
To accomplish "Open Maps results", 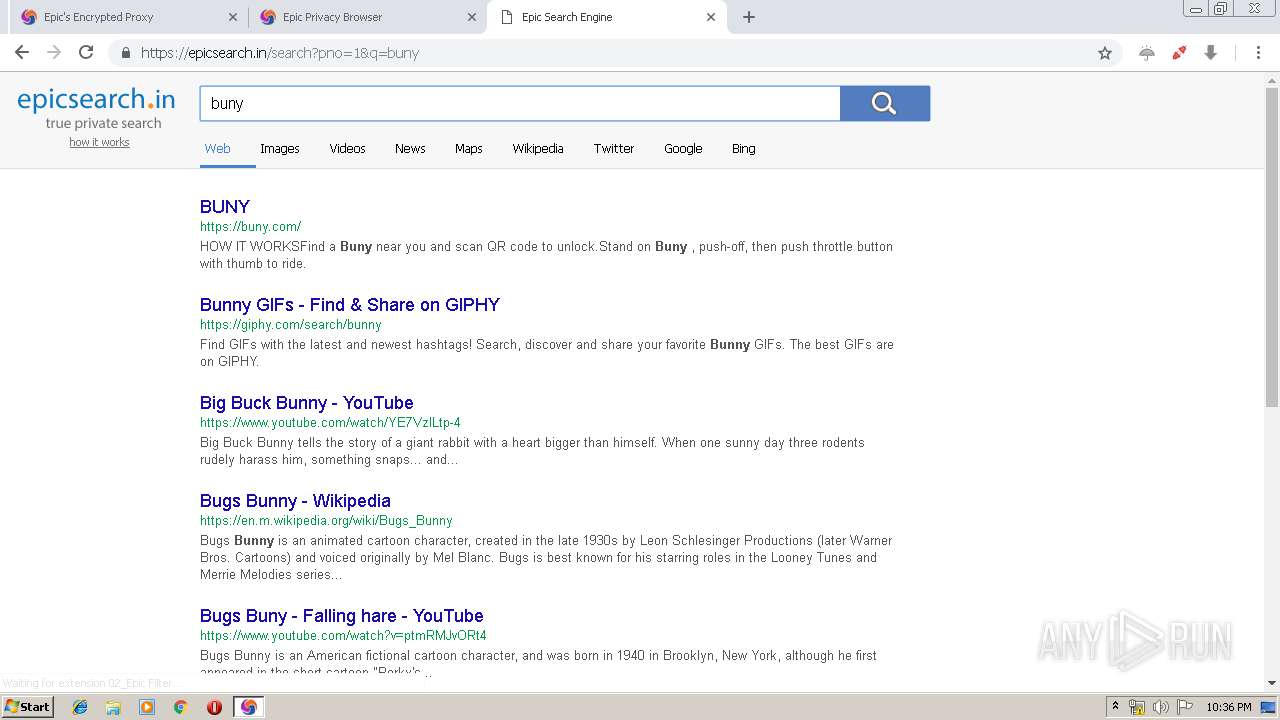I will [469, 148].
